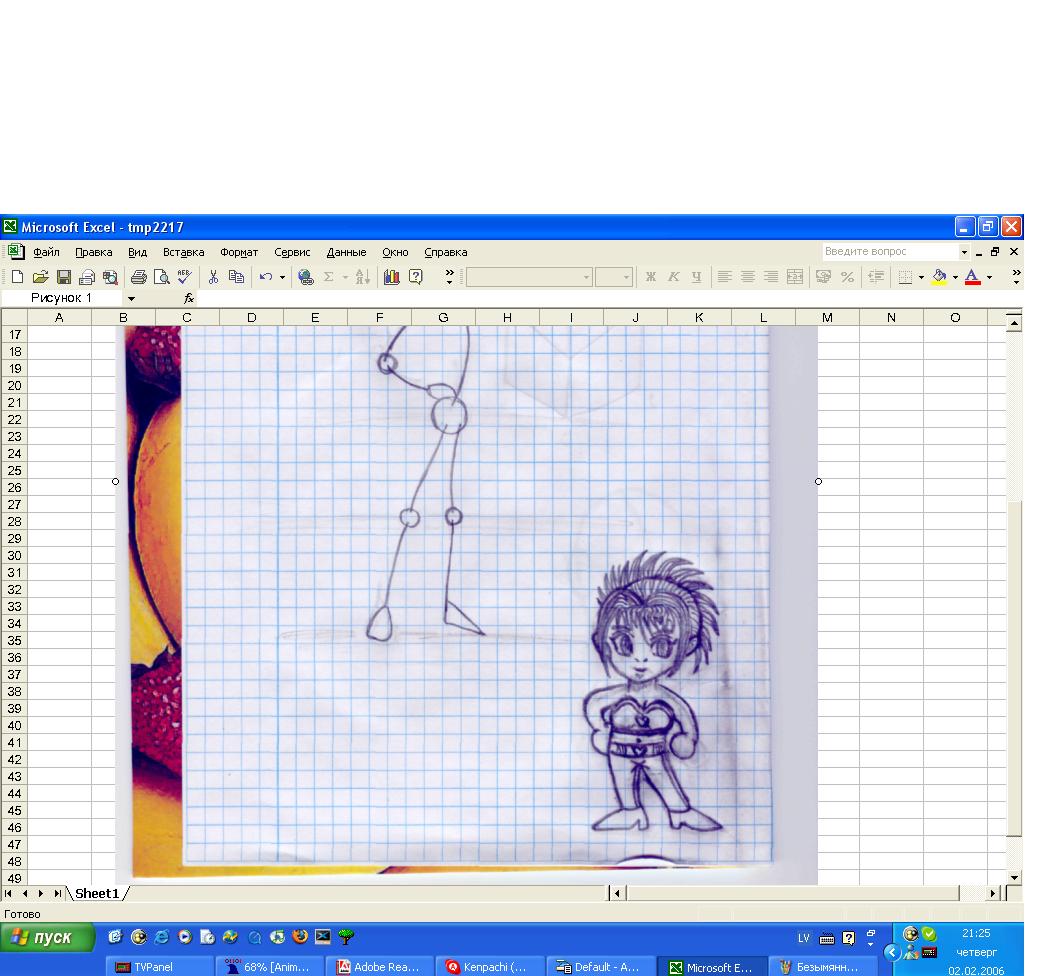Screen dimensions: 1055x976
Task: Open a file with the folder icon
Action: (40, 277)
